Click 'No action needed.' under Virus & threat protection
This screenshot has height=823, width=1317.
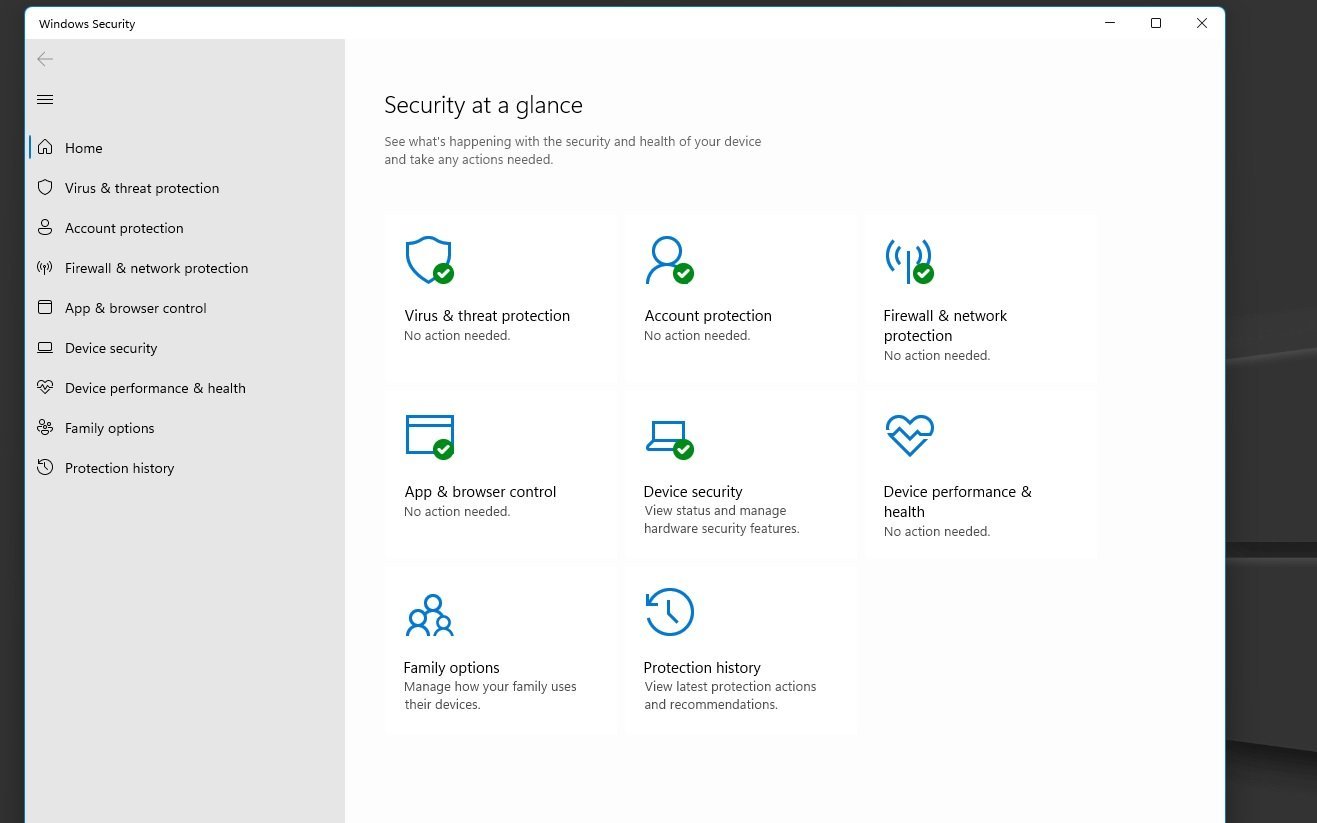457,336
